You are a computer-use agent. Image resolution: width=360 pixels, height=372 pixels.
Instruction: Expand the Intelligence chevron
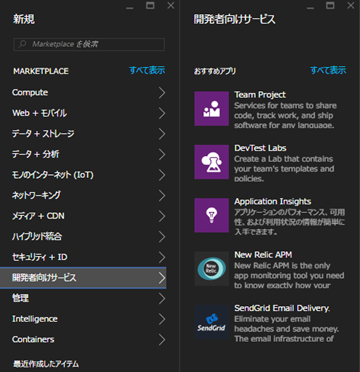pos(162,319)
